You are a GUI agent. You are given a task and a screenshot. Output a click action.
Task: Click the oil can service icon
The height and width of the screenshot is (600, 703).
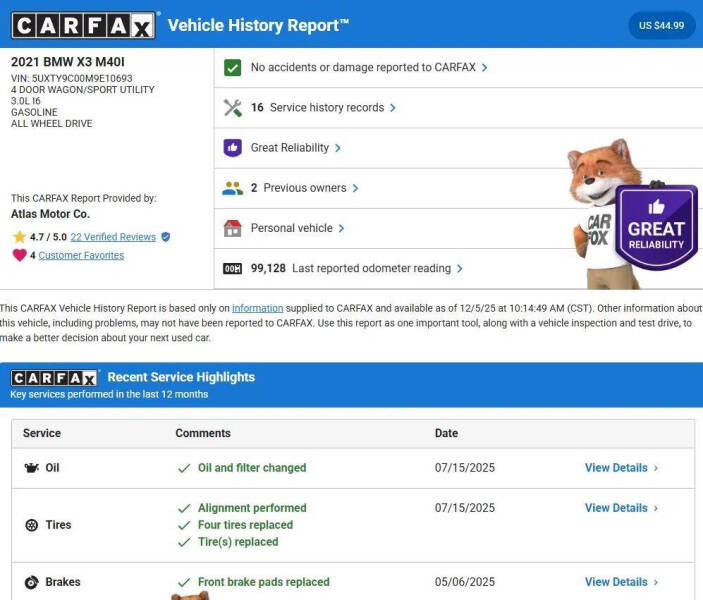[x=31, y=468]
